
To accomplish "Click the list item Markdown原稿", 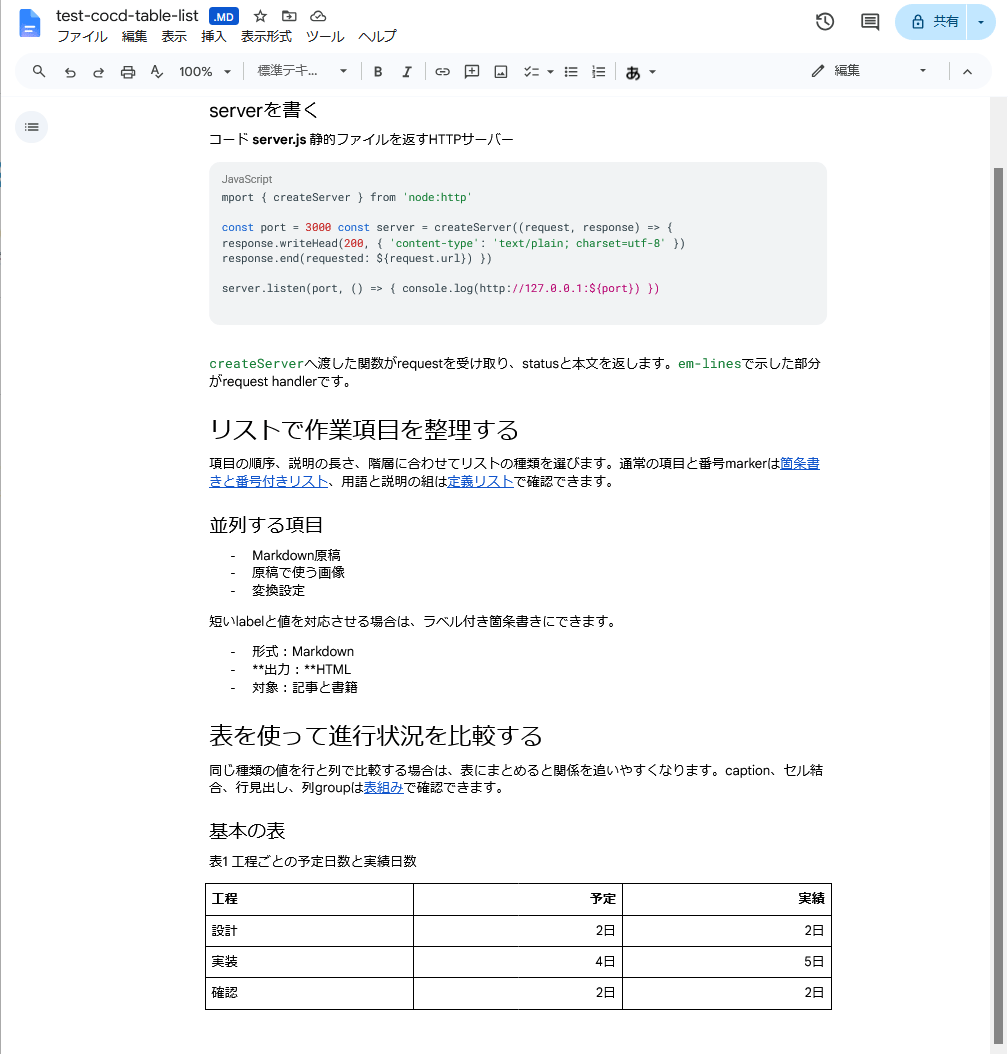I will [x=296, y=555].
